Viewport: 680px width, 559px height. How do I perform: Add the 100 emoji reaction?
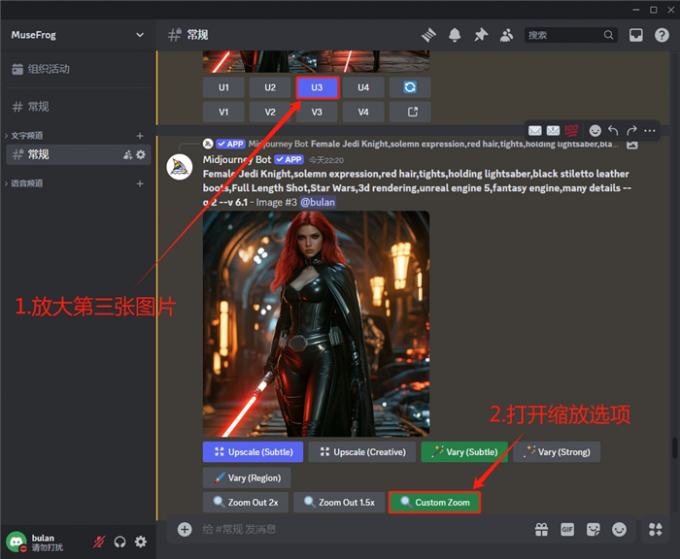571,130
